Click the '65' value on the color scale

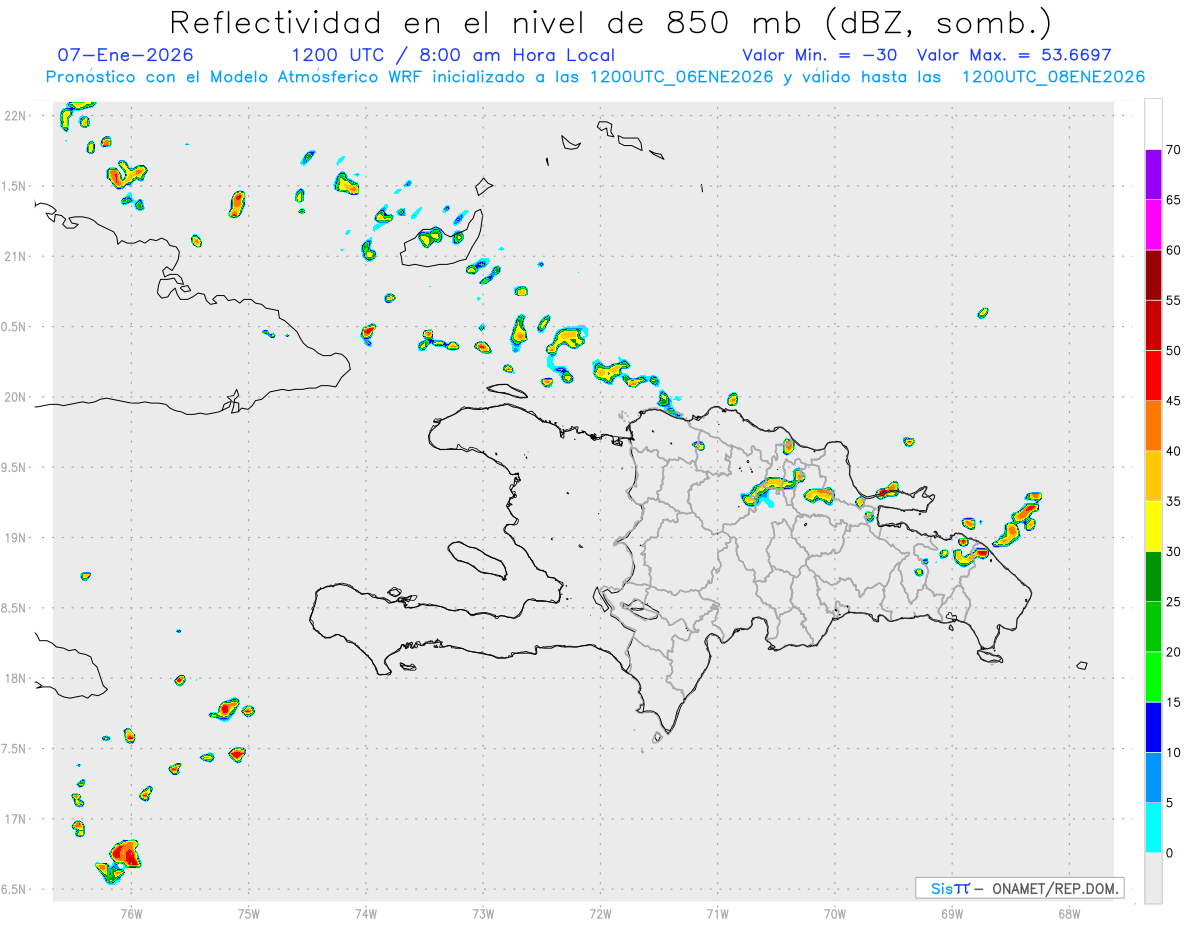[1173, 200]
